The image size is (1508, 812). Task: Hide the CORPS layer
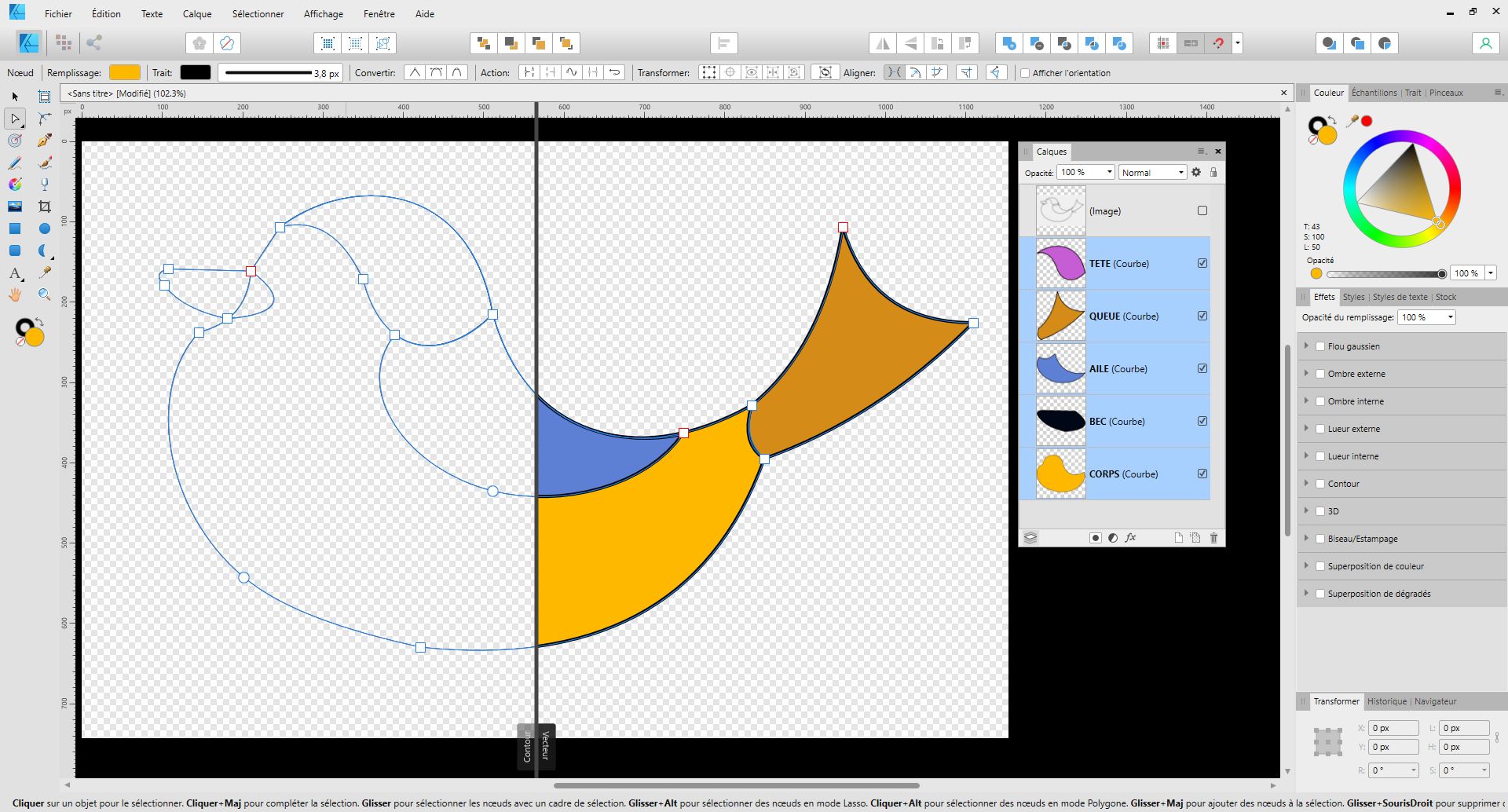tap(1202, 474)
